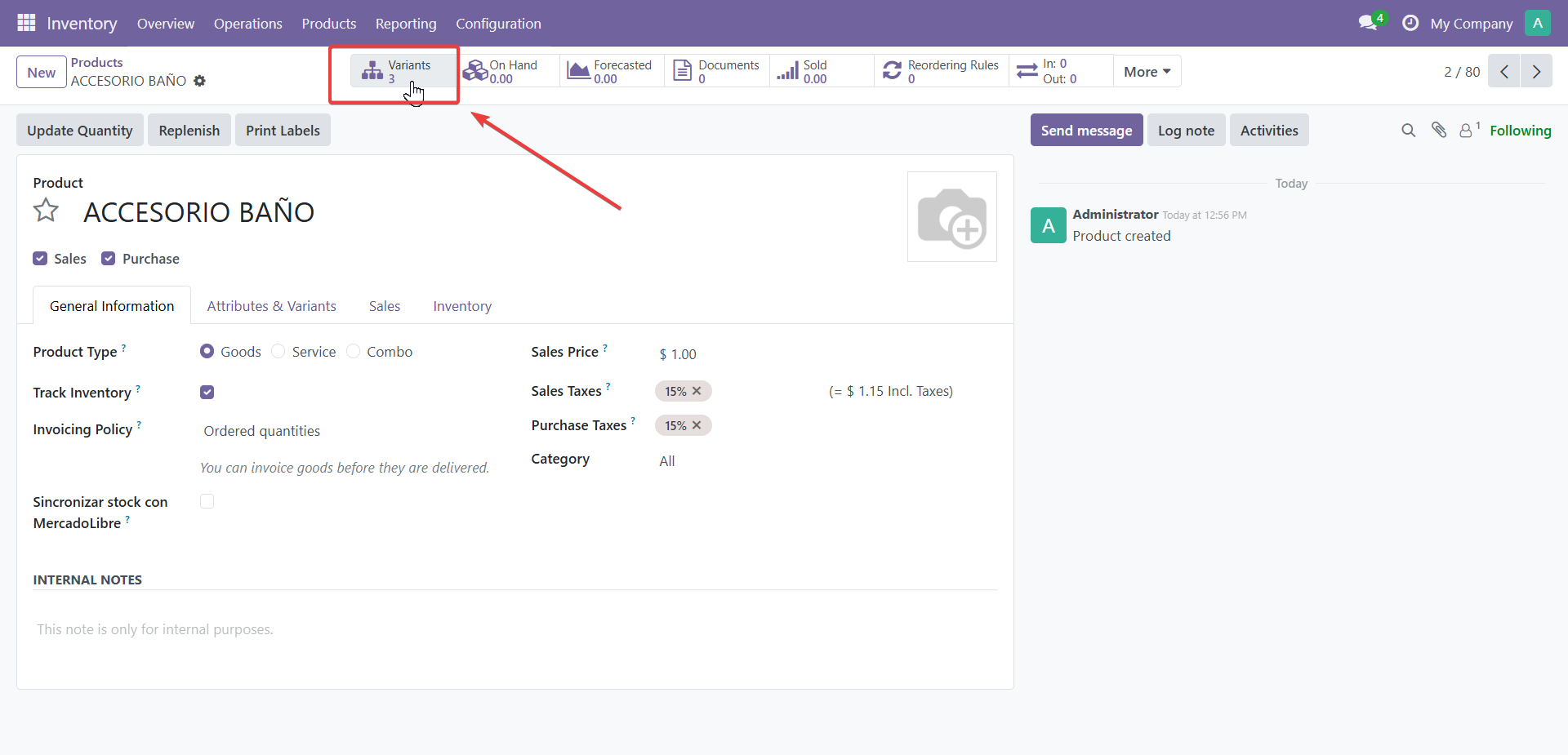
Task: Show Product Type help tooltip
Action: click(x=124, y=348)
